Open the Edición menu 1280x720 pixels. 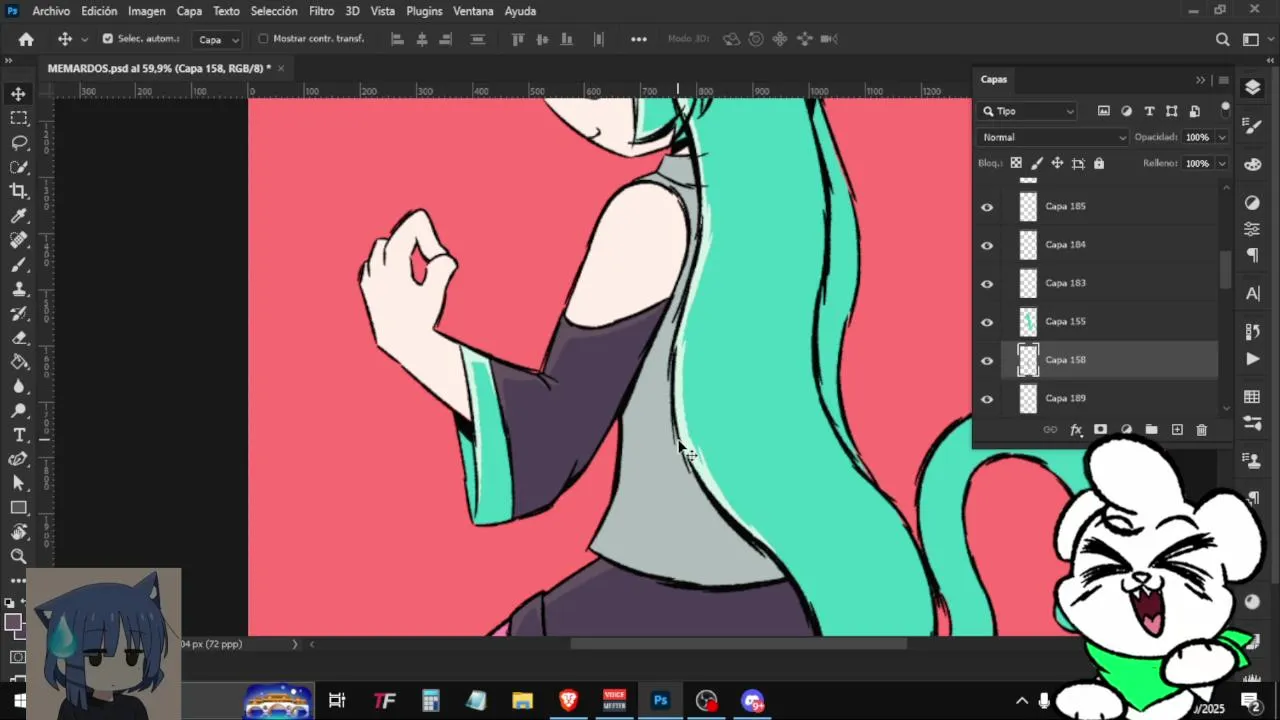(x=99, y=11)
